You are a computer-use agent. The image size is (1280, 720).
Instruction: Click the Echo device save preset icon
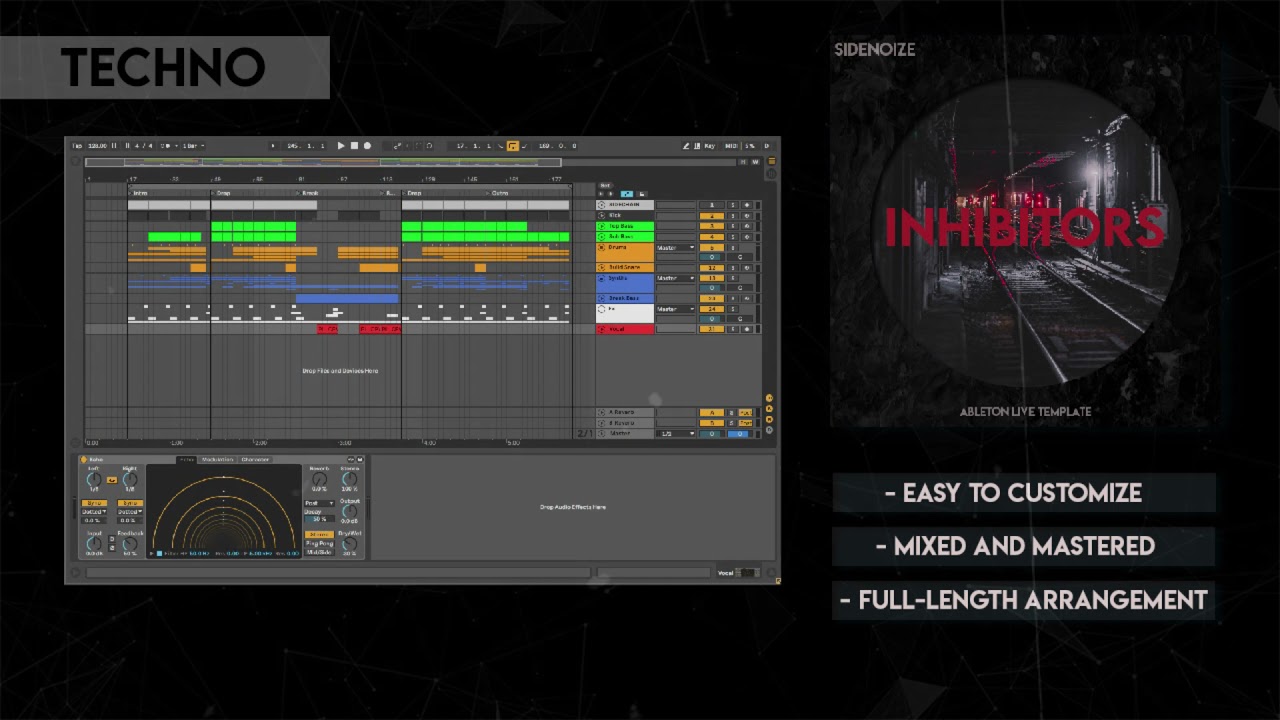[x=360, y=460]
